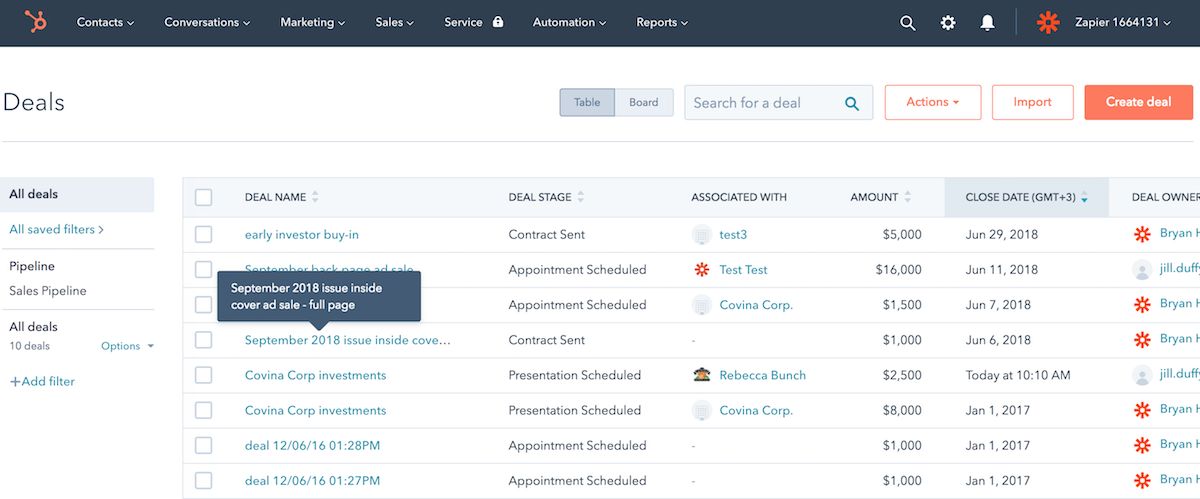Screen dimensions: 1200x499
Task: Click the Add filter link
Action: pos(42,381)
